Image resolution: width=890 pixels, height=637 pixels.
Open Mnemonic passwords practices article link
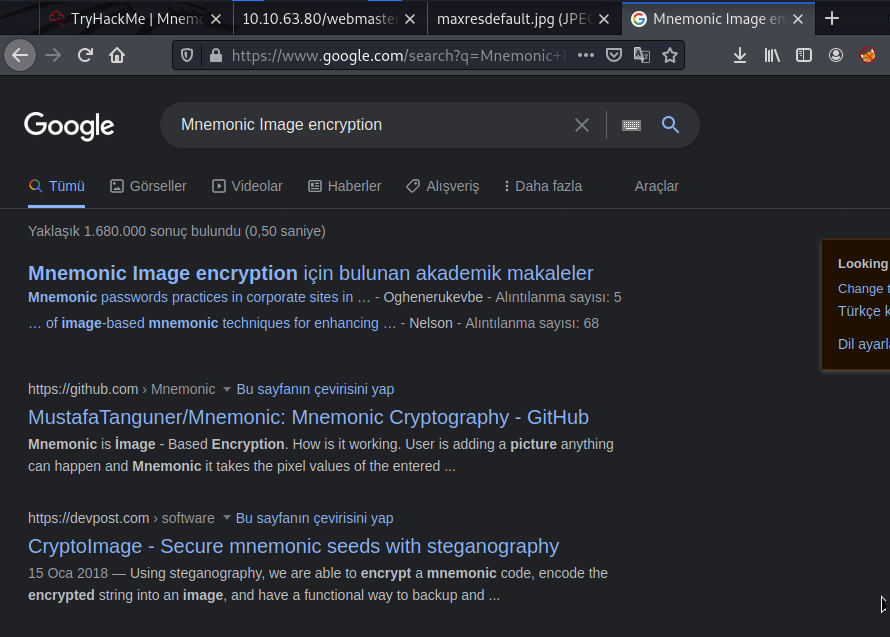click(x=199, y=297)
